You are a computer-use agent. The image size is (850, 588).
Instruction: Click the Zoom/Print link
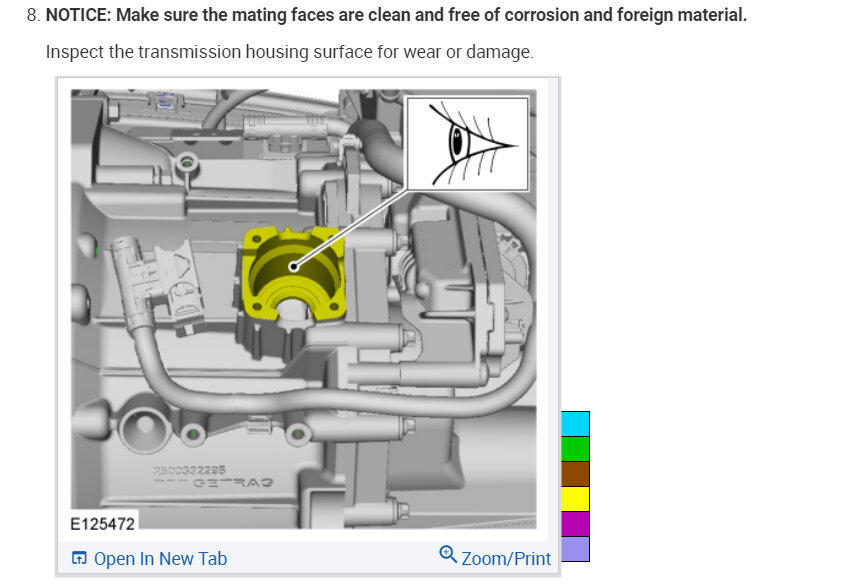coord(506,559)
